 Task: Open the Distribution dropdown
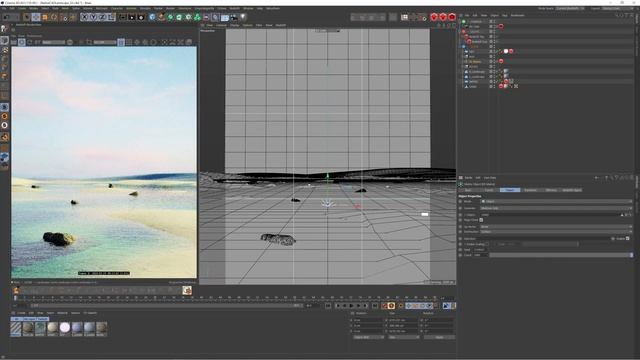pyautogui.click(x=556, y=232)
